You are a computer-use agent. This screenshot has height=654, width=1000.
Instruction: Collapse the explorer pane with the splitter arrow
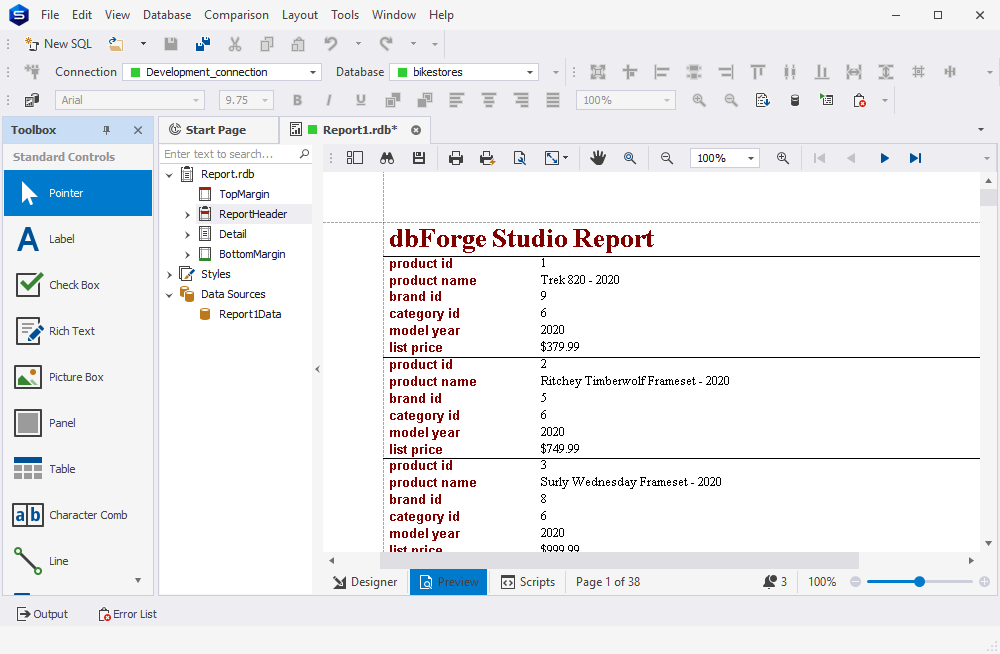[318, 369]
